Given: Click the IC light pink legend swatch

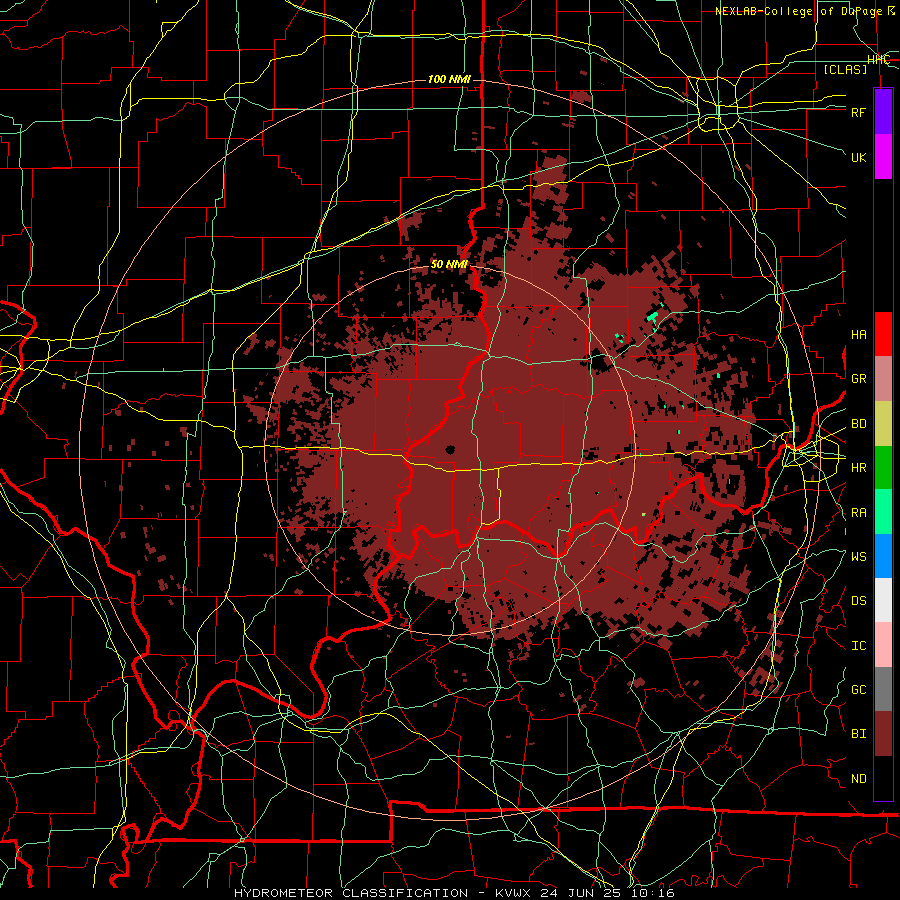Looking at the screenshot, I should click(x=883, y=645).
